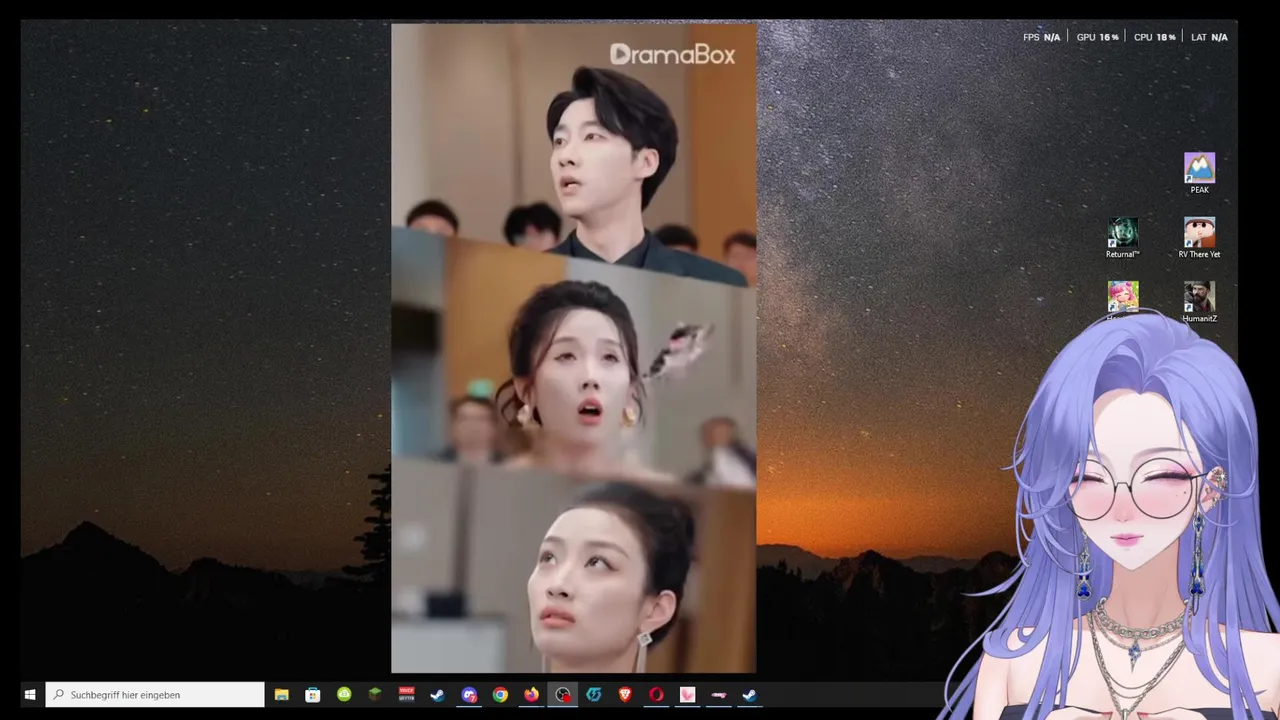
Task: Launch Google Chrome from the taskbar
Action: click(500, 695)
